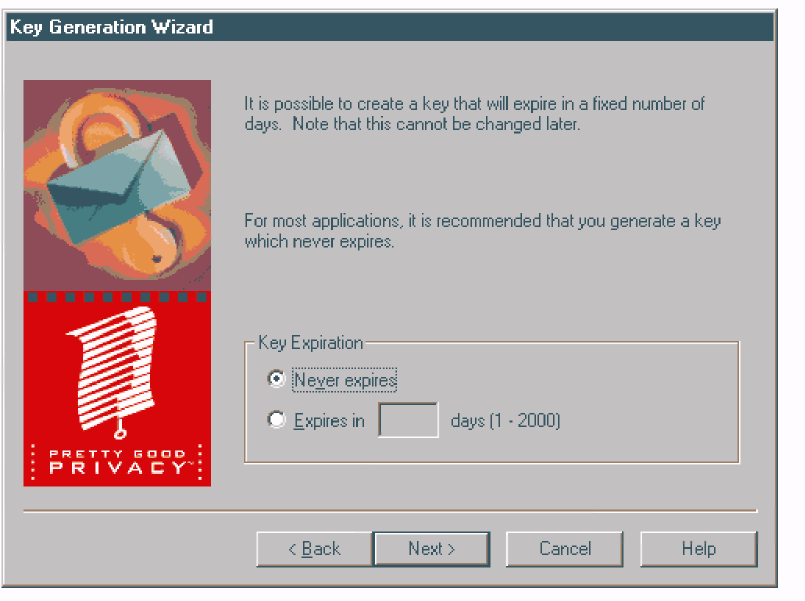Click the 'cannot be changed later' note

tap(488, 124)
